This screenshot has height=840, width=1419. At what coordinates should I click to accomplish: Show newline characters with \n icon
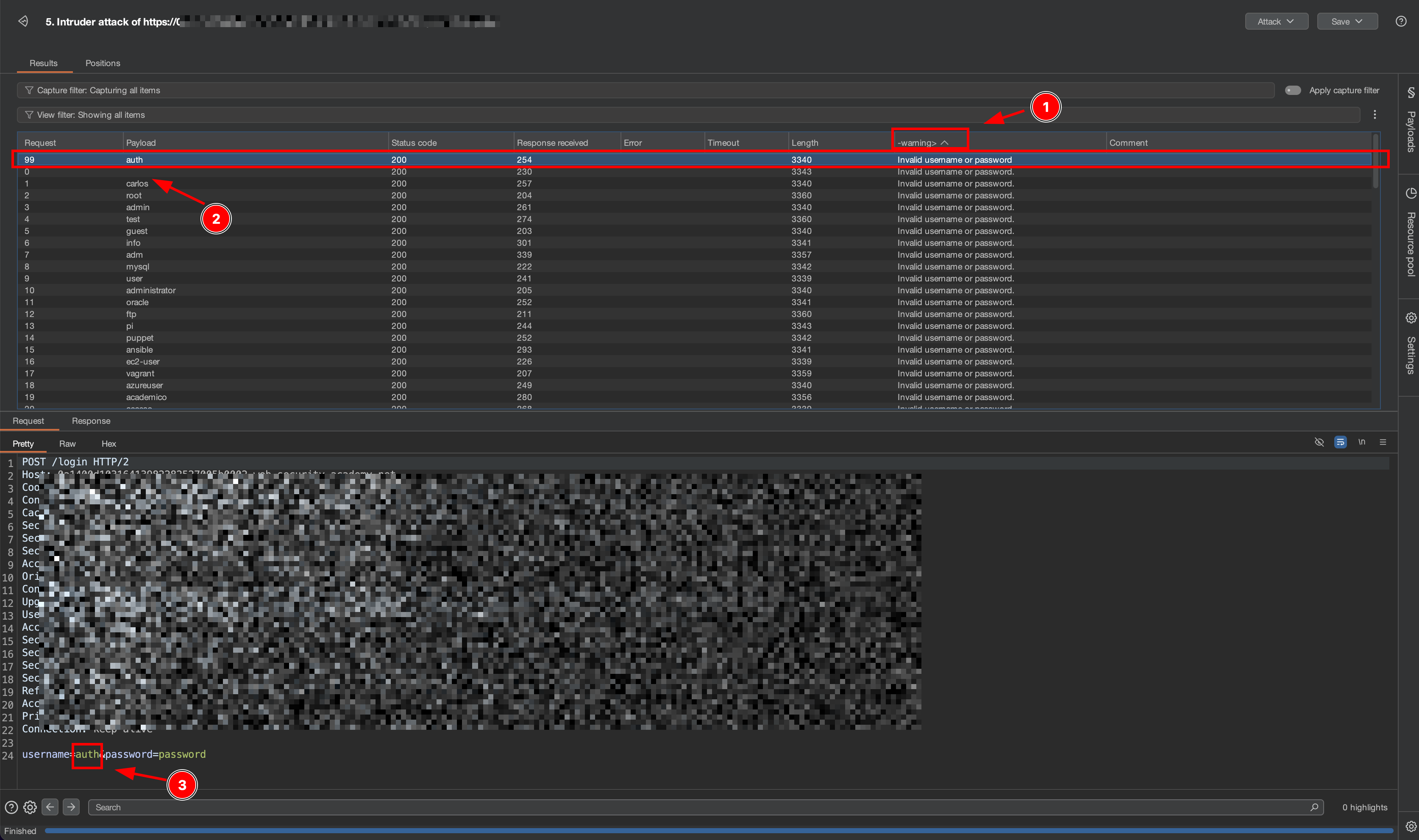[x=1361, y=442]
